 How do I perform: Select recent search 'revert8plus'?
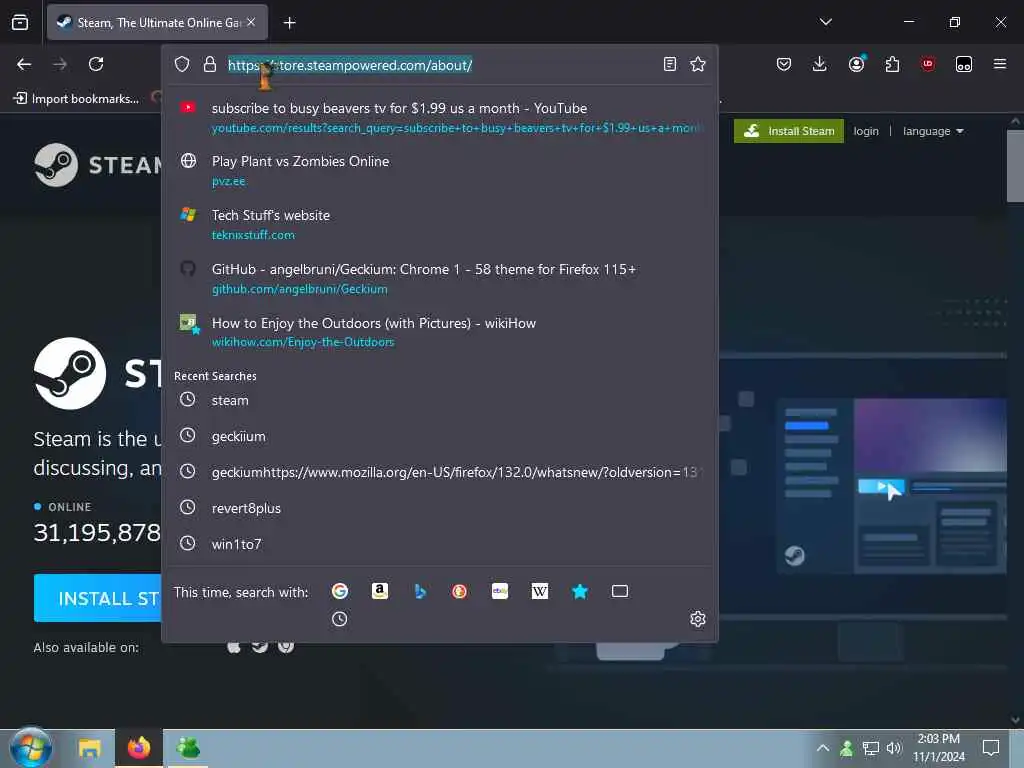point(440,507)
